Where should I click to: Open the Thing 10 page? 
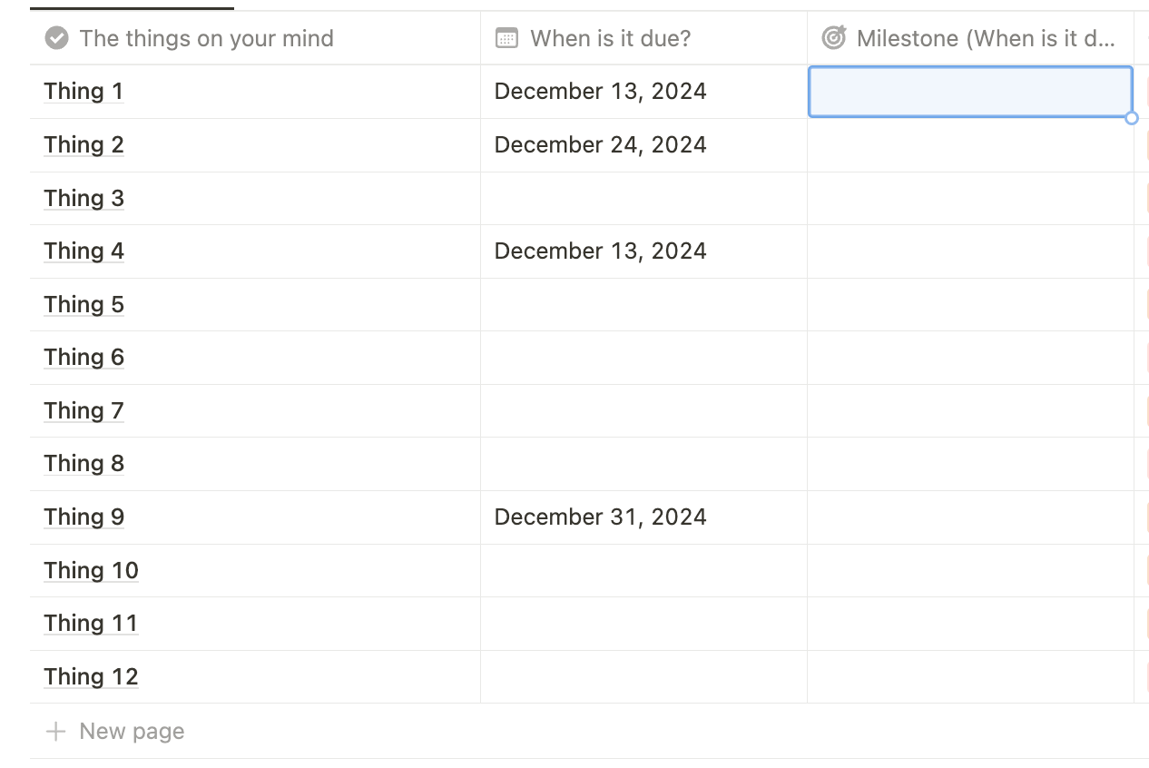(x=91, y=571)
